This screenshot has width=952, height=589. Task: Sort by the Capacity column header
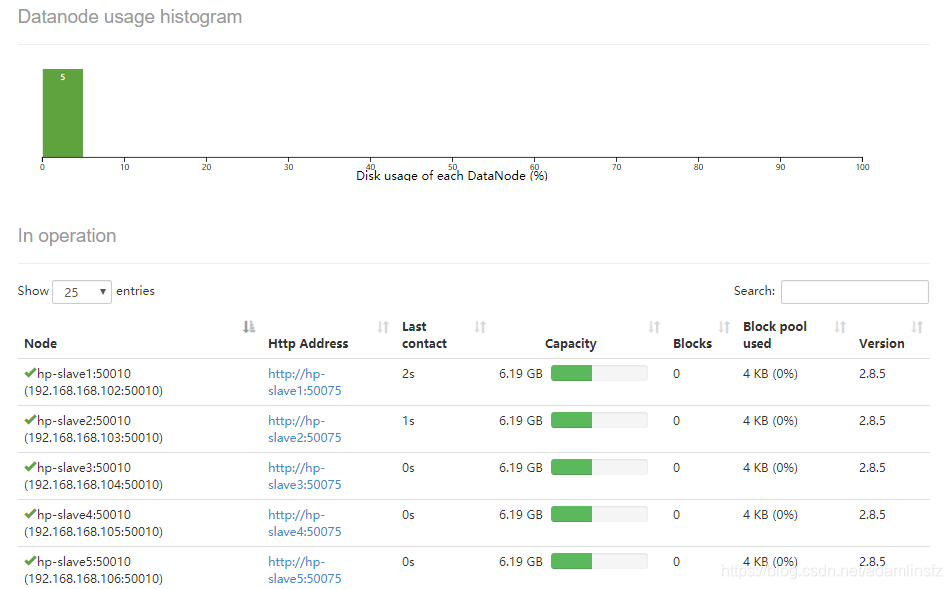[x=571, y=344]
